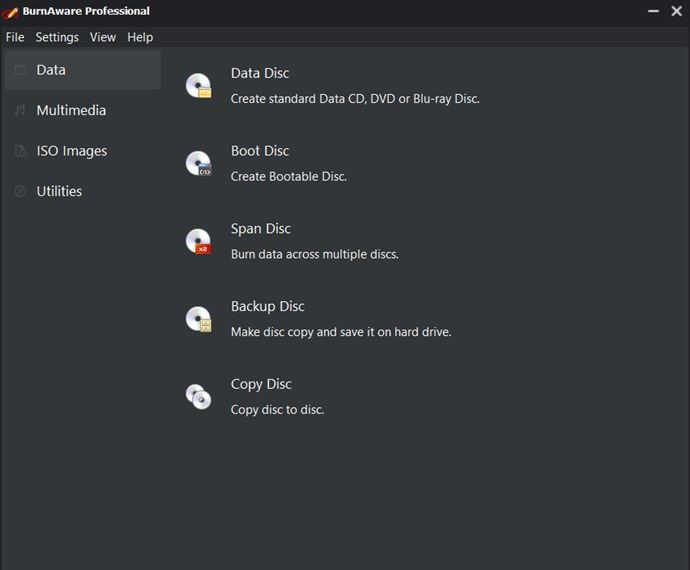This screenshot has width=690, height=570.
Task: Click the music note icon beside Multimedia
Action: pos(20,110)
